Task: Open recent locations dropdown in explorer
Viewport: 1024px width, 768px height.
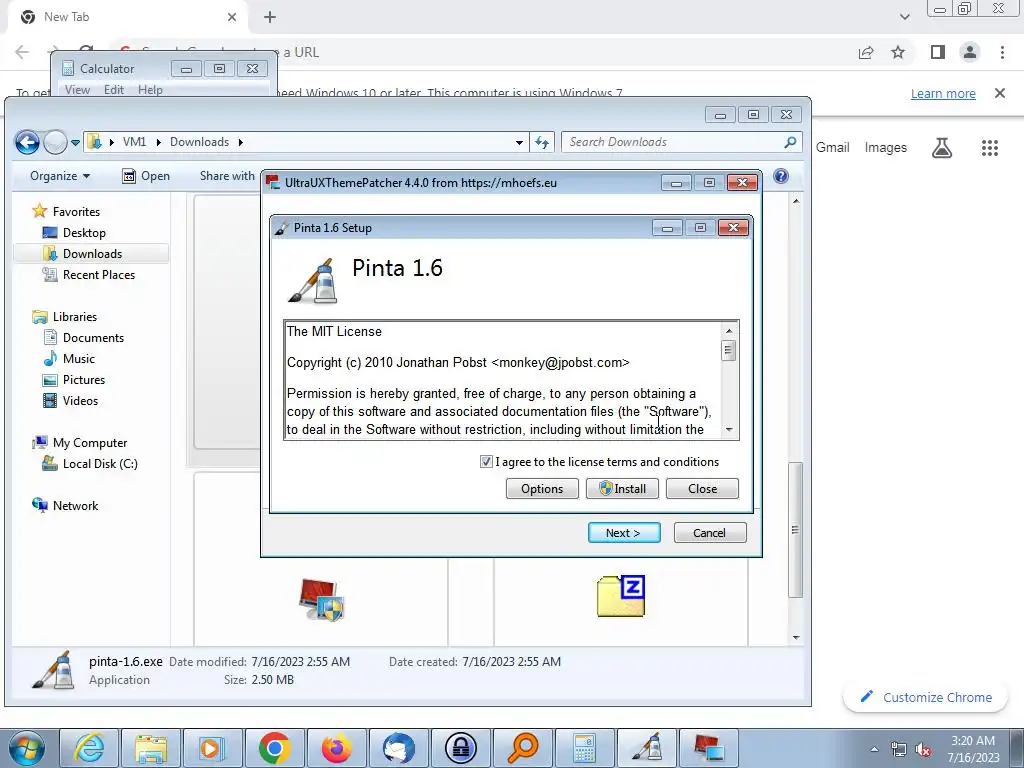Action: pyautogui.click(x=76, y=142)
